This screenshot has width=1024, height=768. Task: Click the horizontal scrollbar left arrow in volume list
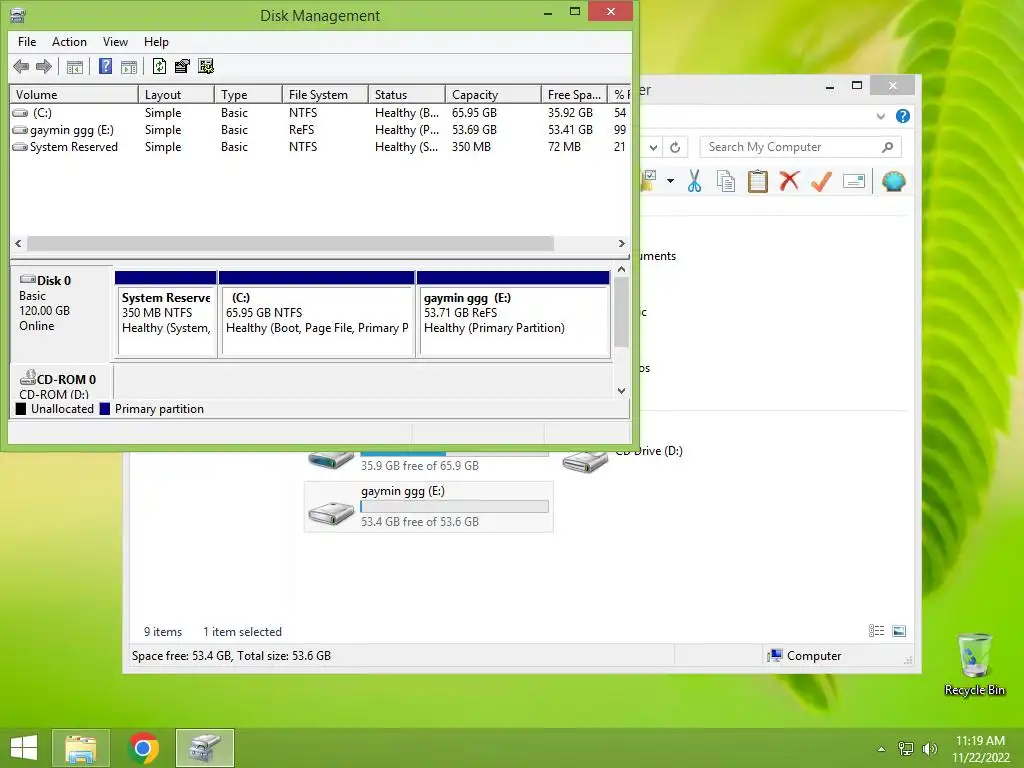(x=18, y=244)
